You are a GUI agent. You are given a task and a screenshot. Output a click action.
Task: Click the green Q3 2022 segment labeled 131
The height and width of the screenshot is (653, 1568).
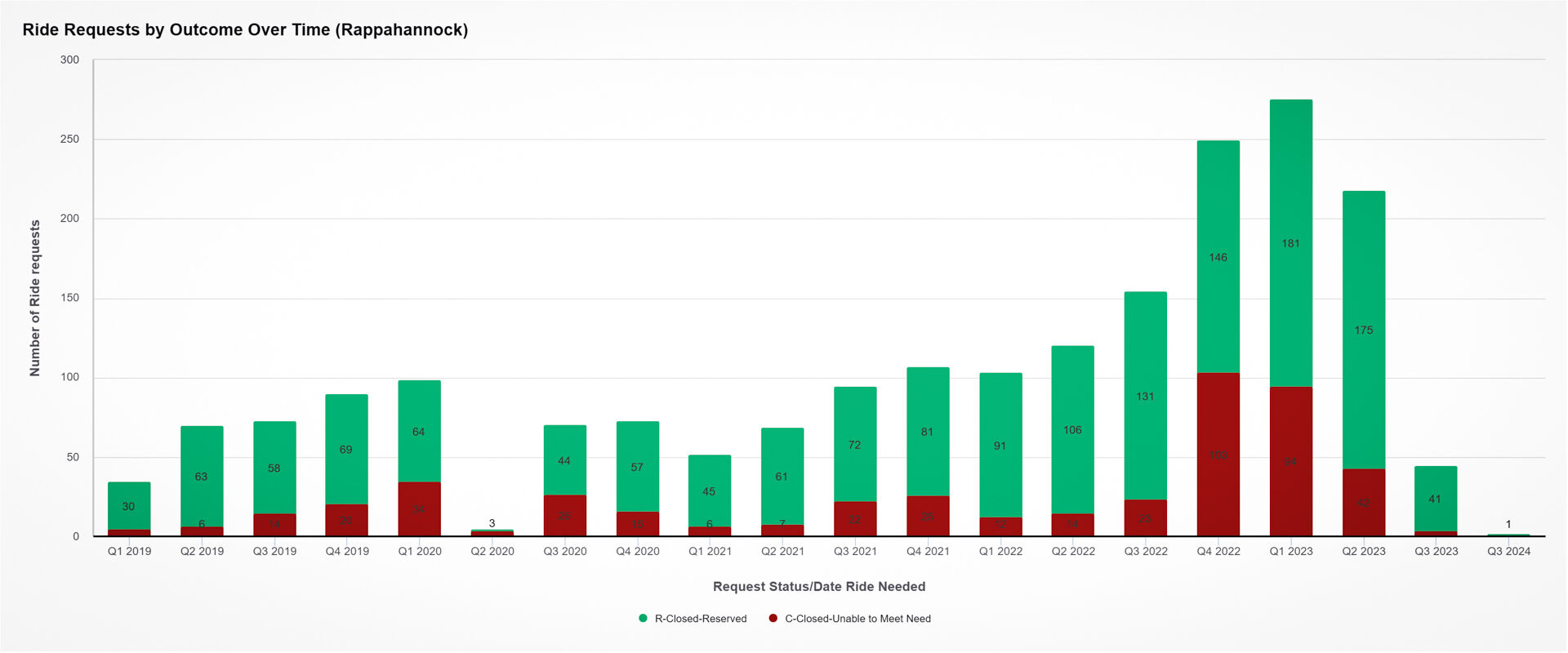tap(1145, 396)
